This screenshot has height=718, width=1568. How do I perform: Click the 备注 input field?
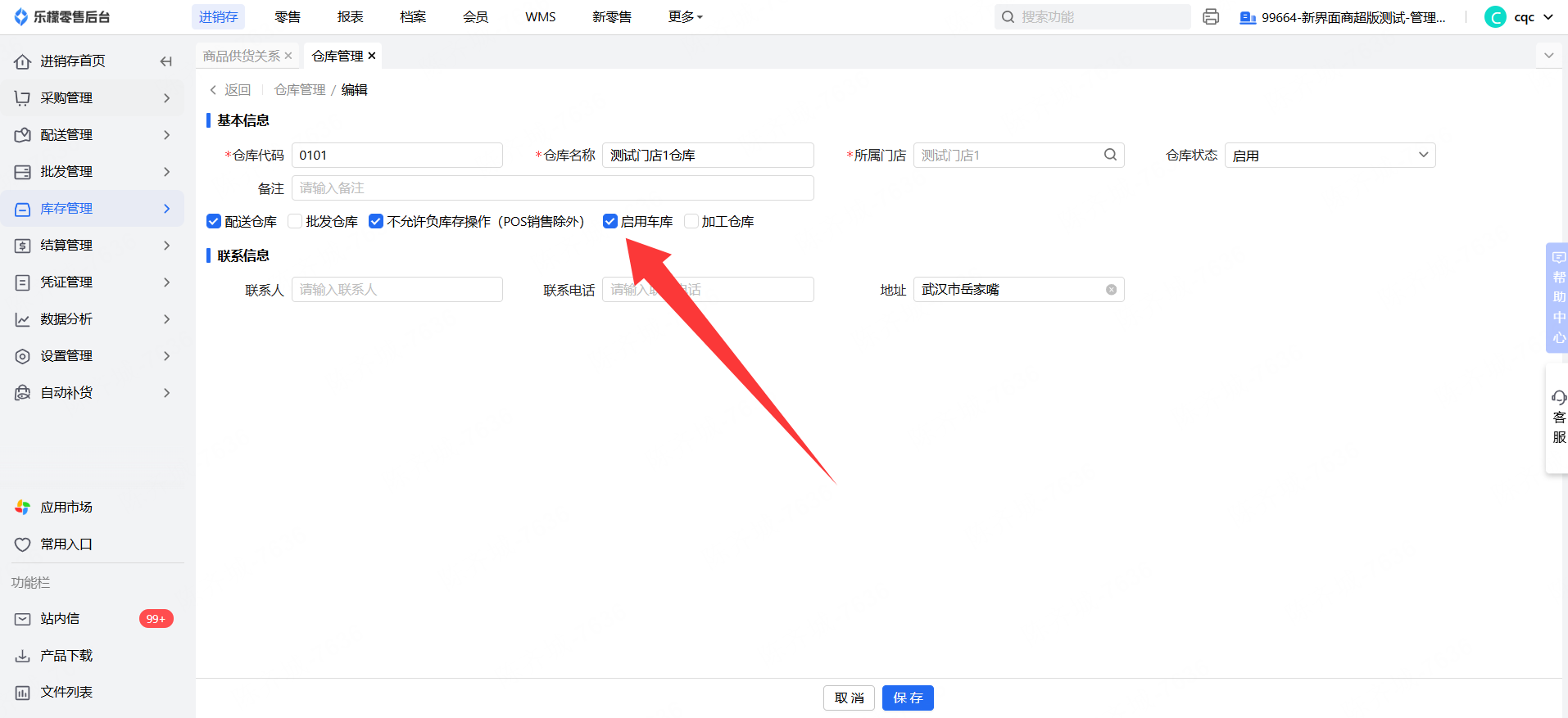553,187
